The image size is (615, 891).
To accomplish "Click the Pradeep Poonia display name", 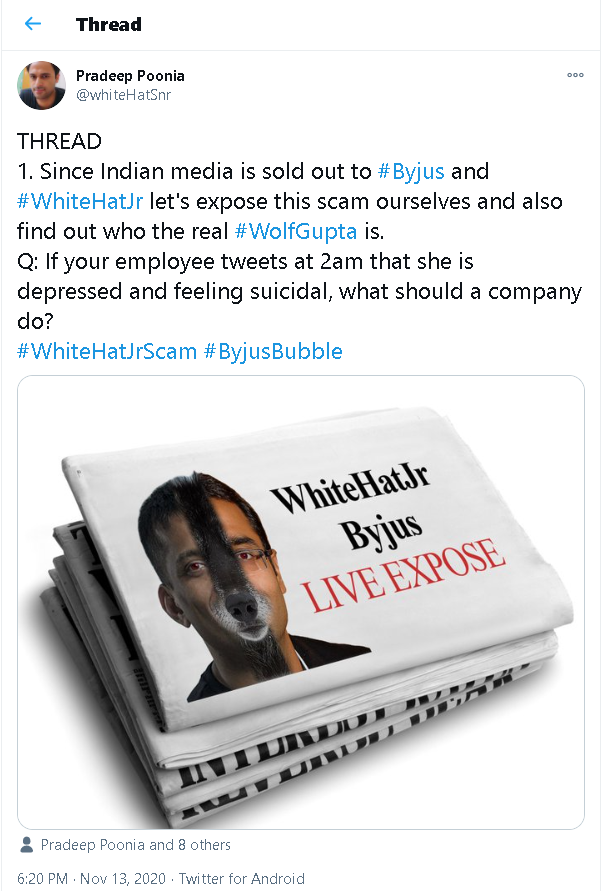I will 130,76.
